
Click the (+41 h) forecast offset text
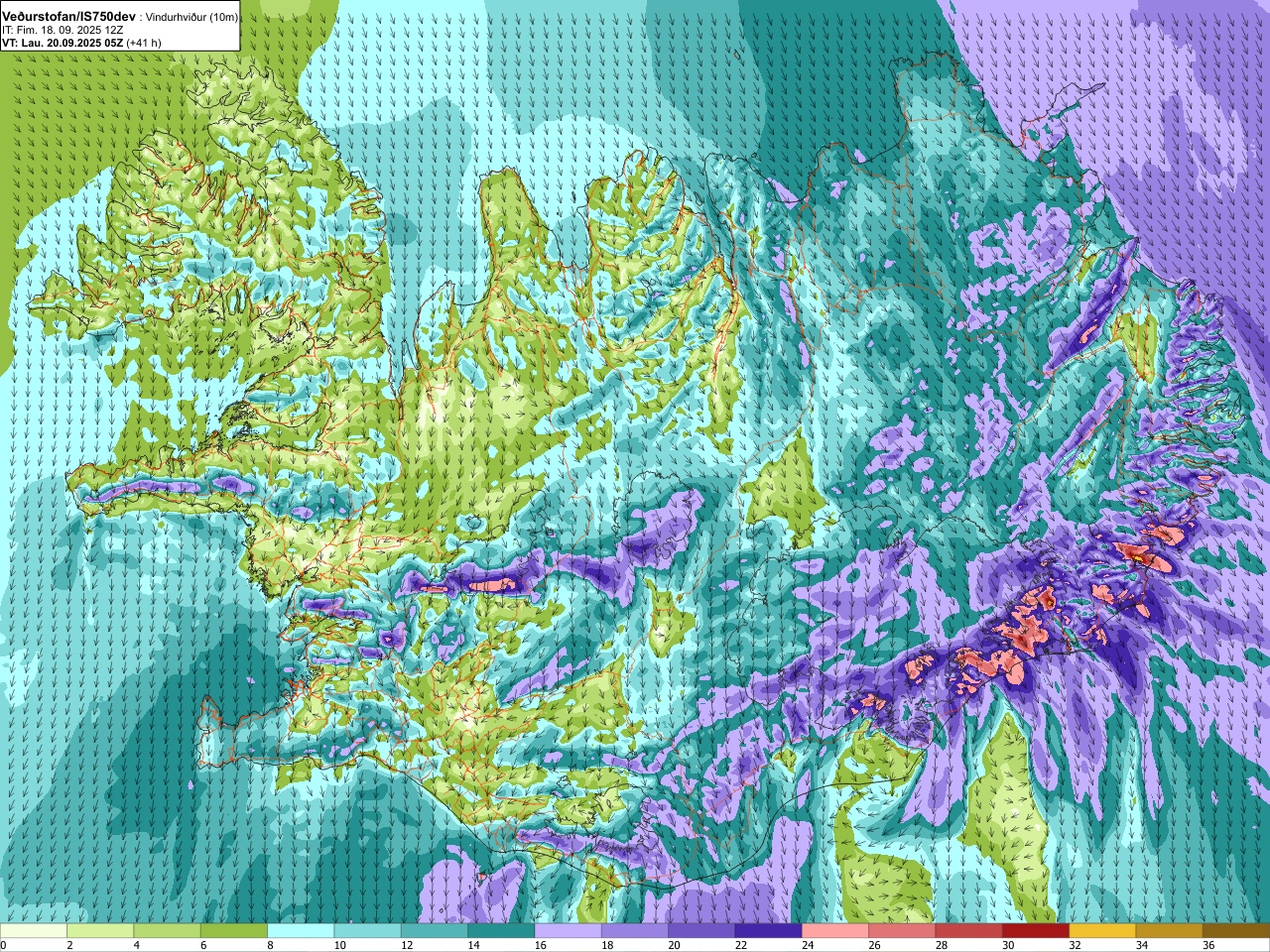144,43
